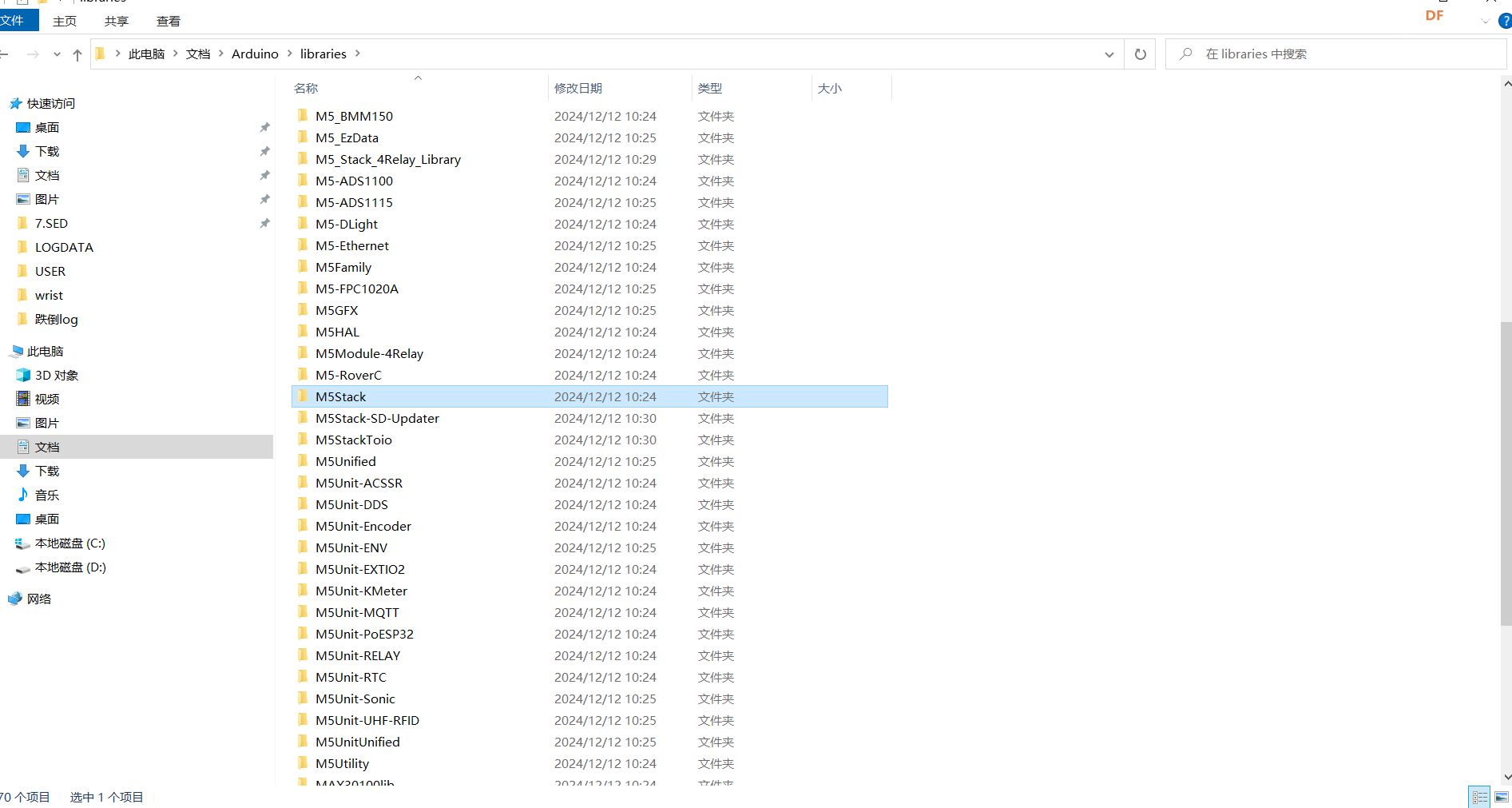The image size is (1512, 808).
Task: Select the M5-FPC1020A folder
Action: (589, 289)
